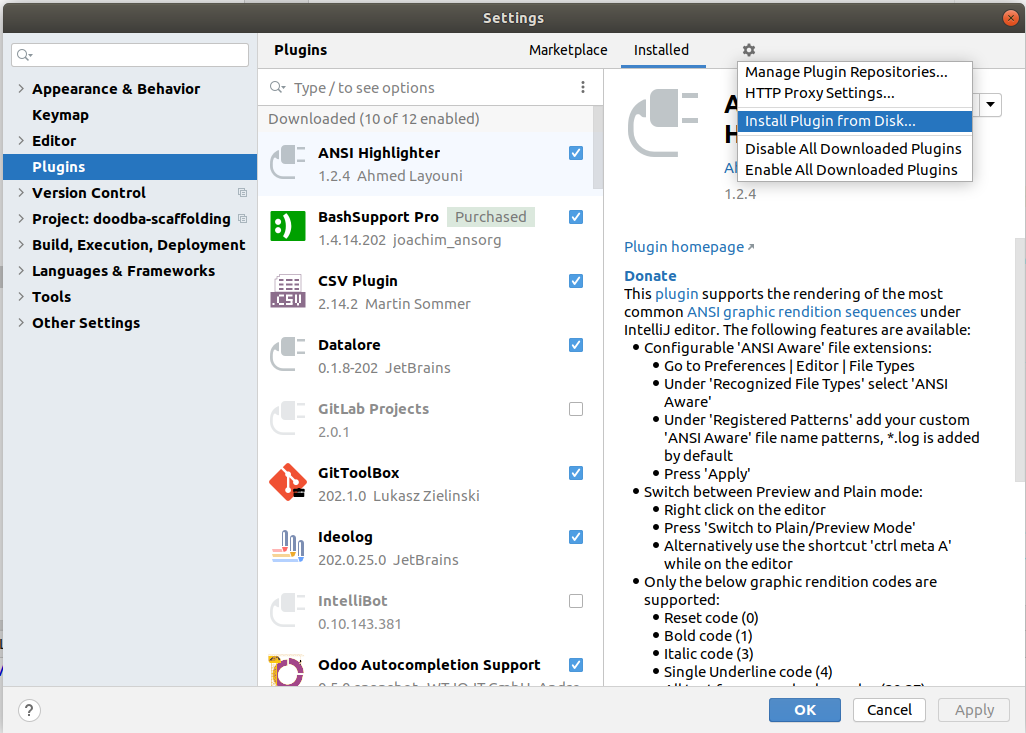Image resolution: width=1026 pixels, height=733 pixels.
Task: Click the GitLab Projects plugin icon
Action: point(288,419)
